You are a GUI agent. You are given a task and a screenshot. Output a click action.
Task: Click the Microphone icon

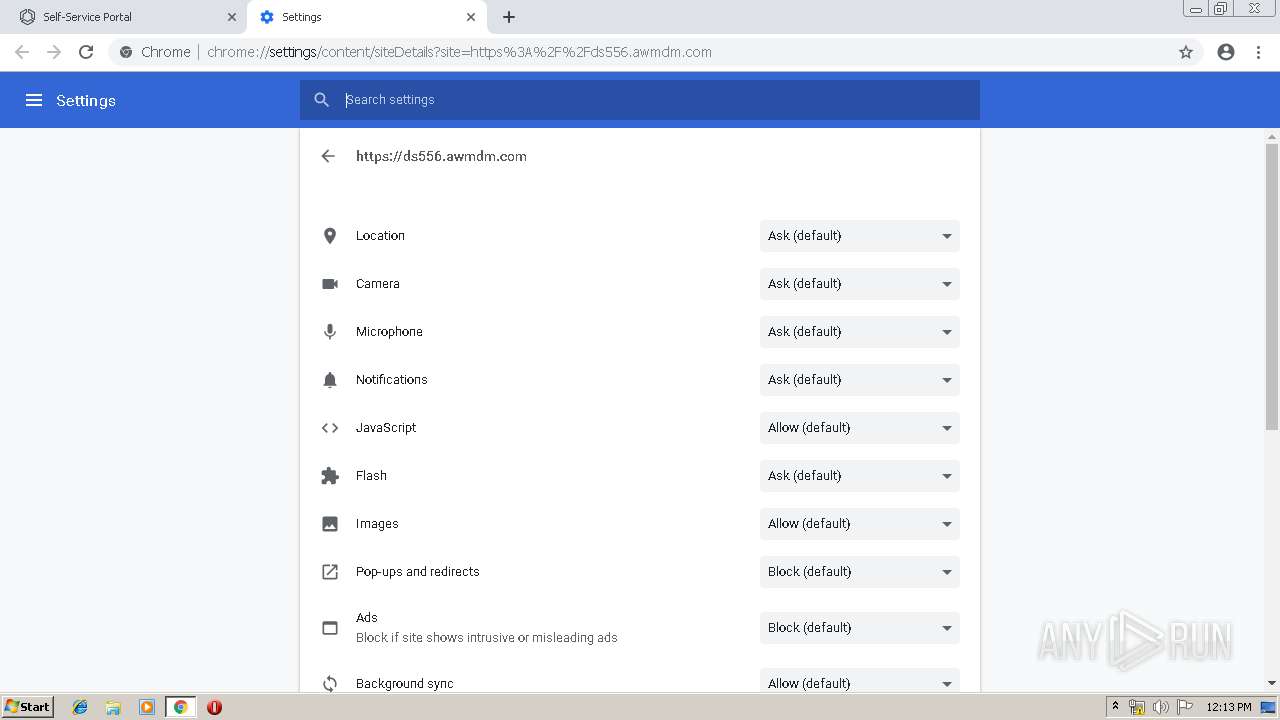tap(330, 332)
